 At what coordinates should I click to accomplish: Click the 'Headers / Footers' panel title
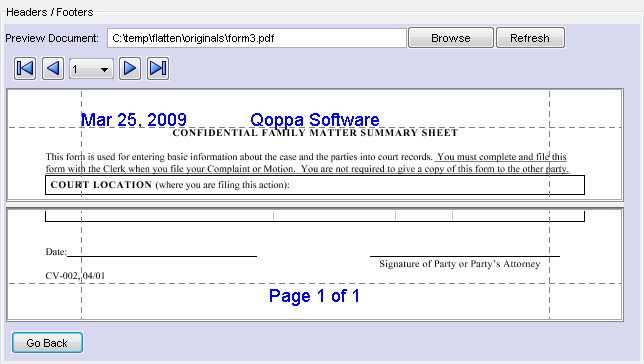[49, 12]
